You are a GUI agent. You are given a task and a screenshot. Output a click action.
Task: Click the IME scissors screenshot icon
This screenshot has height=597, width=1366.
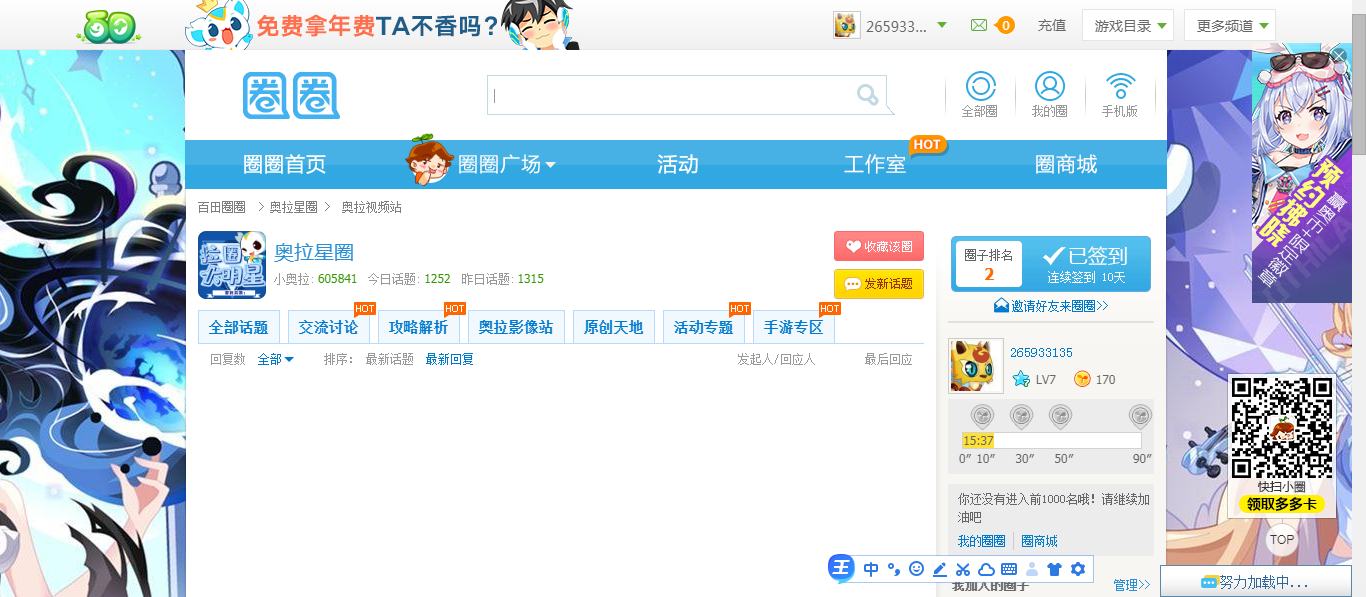pyautogui.click(x=963, y=569)
